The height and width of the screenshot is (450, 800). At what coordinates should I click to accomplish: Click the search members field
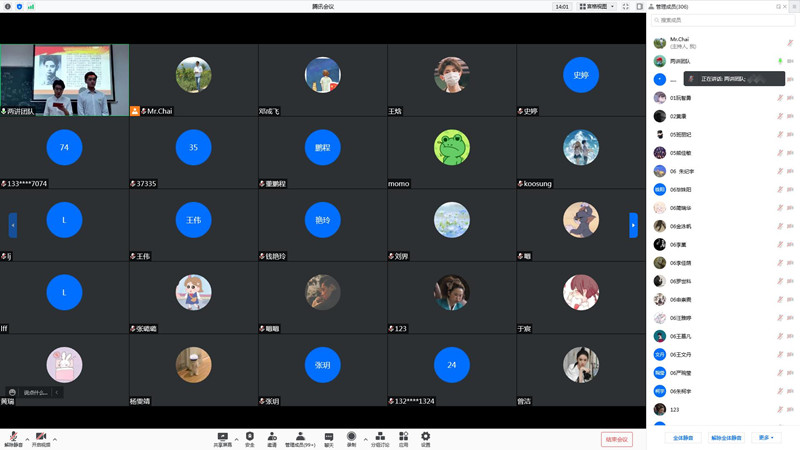pyautogui.click(x=723, y=20)
